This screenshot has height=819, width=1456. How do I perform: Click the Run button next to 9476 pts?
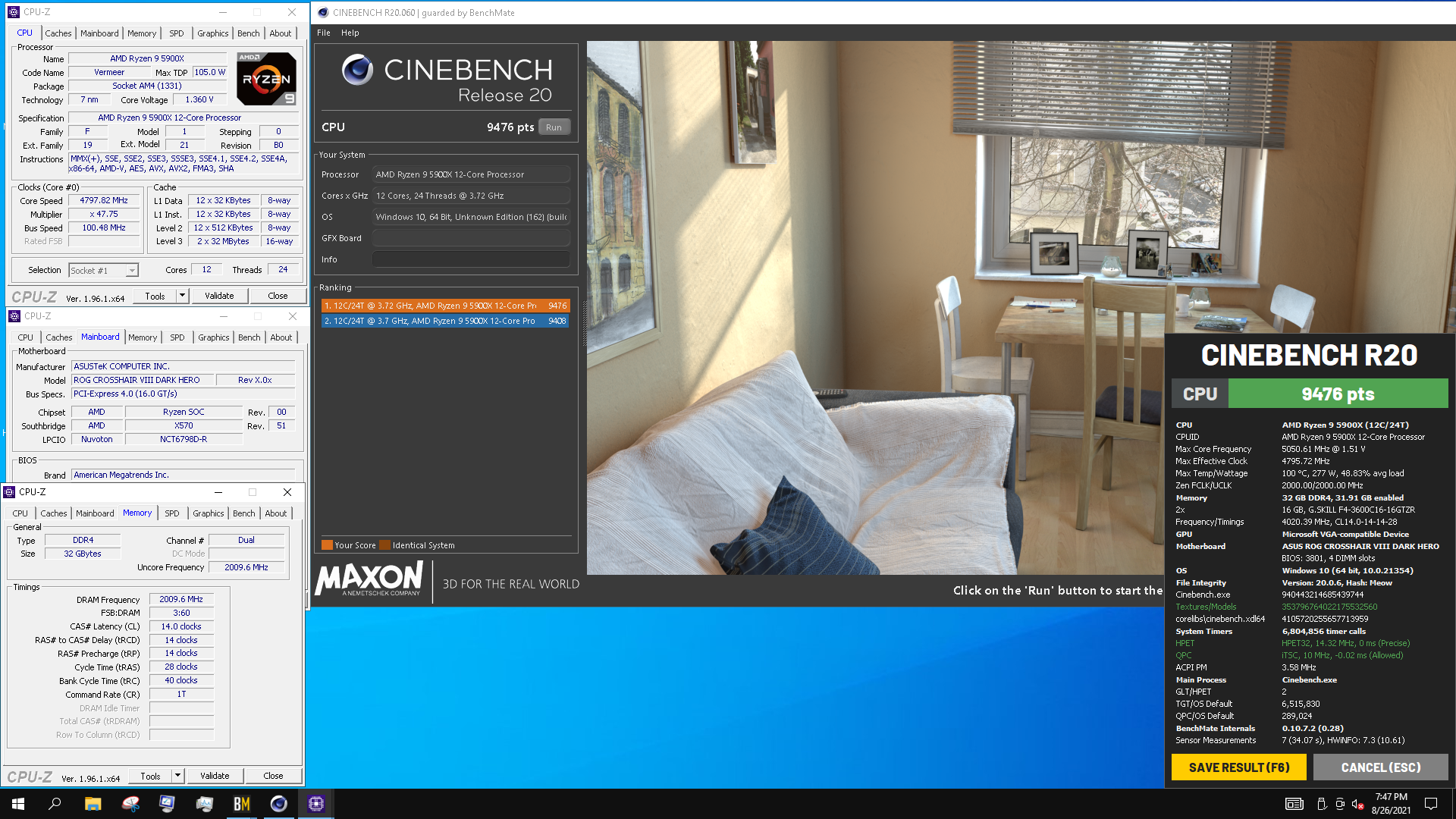point(554,127)
